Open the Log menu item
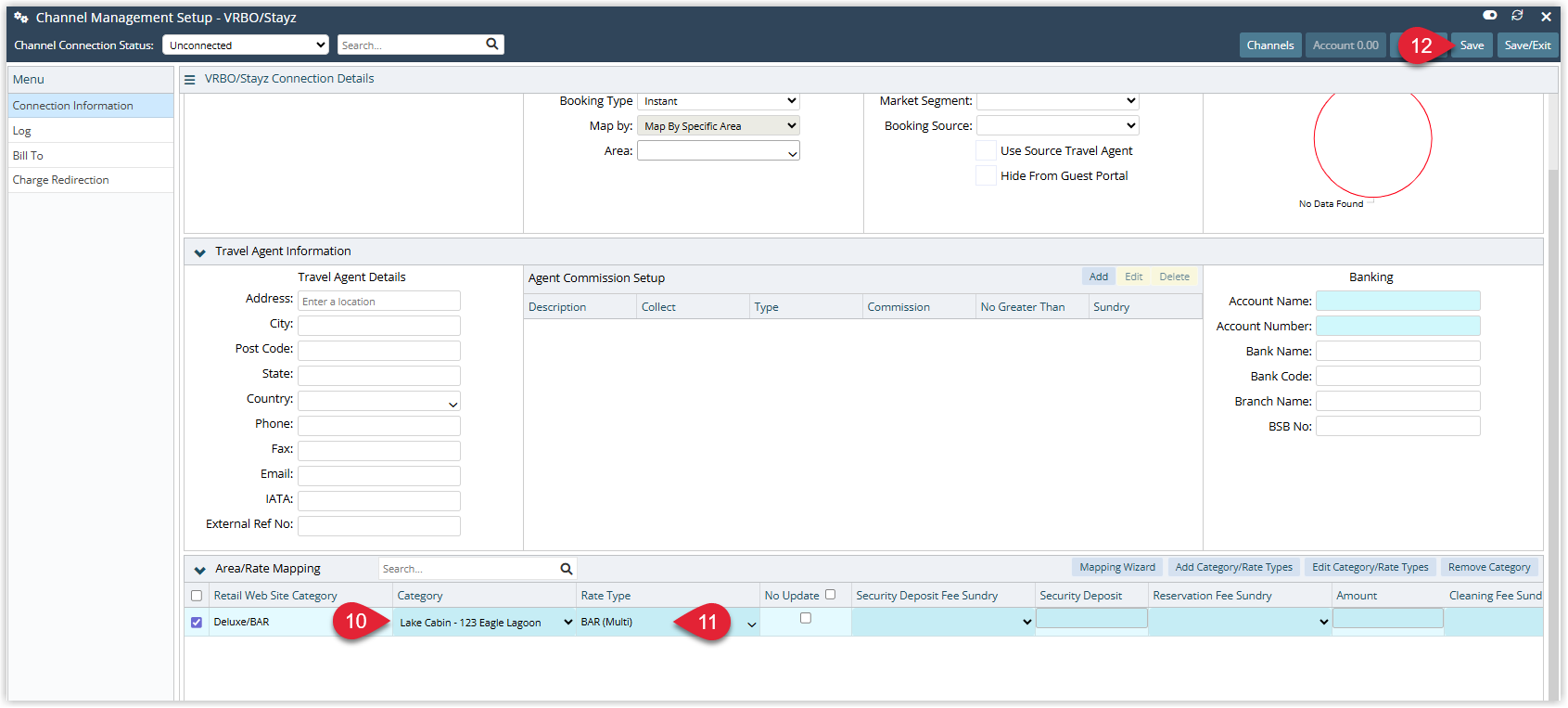1568x708 pixels. point(91,131)
